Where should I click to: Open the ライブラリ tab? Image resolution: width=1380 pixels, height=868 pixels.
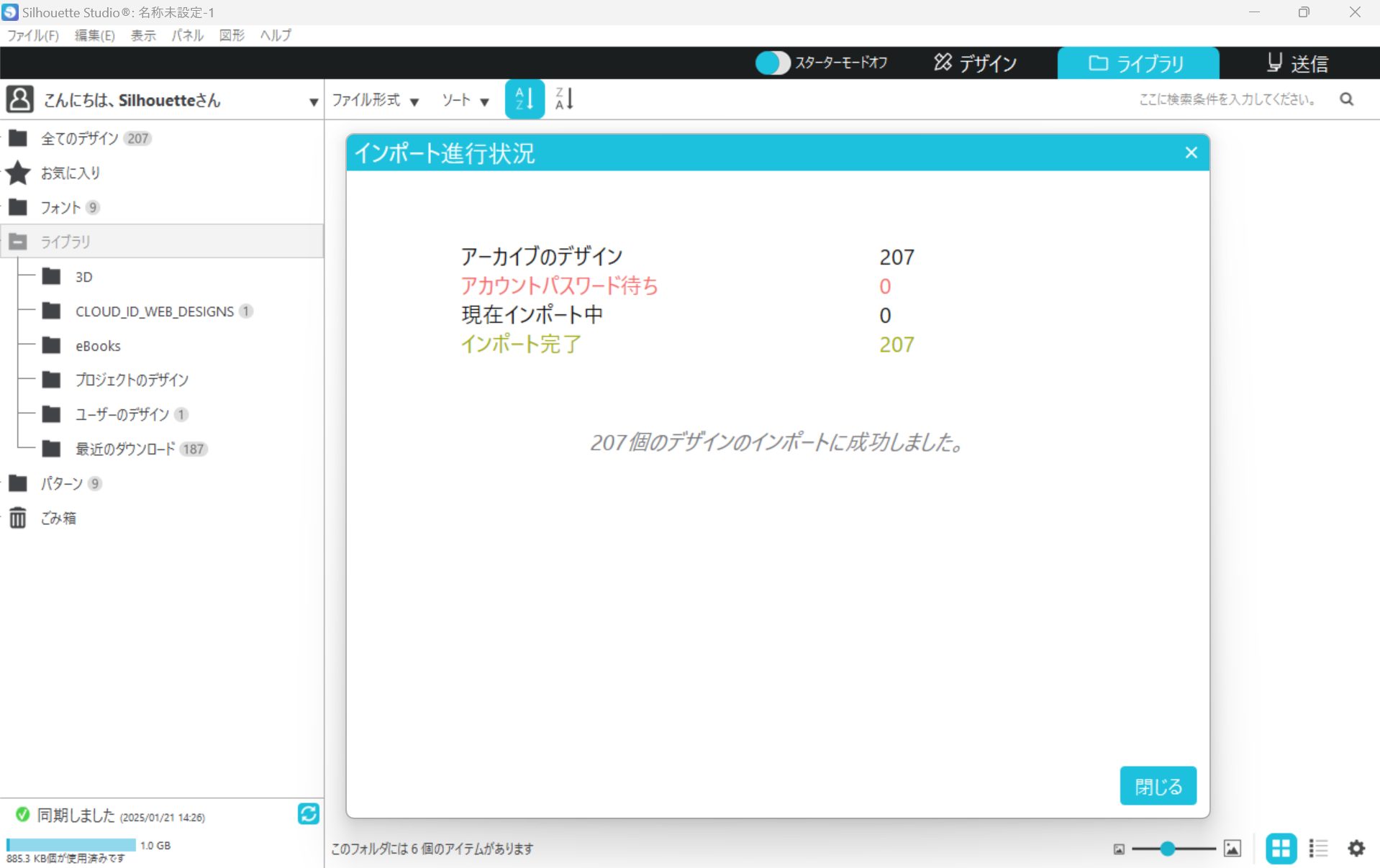pos(1138,63)
